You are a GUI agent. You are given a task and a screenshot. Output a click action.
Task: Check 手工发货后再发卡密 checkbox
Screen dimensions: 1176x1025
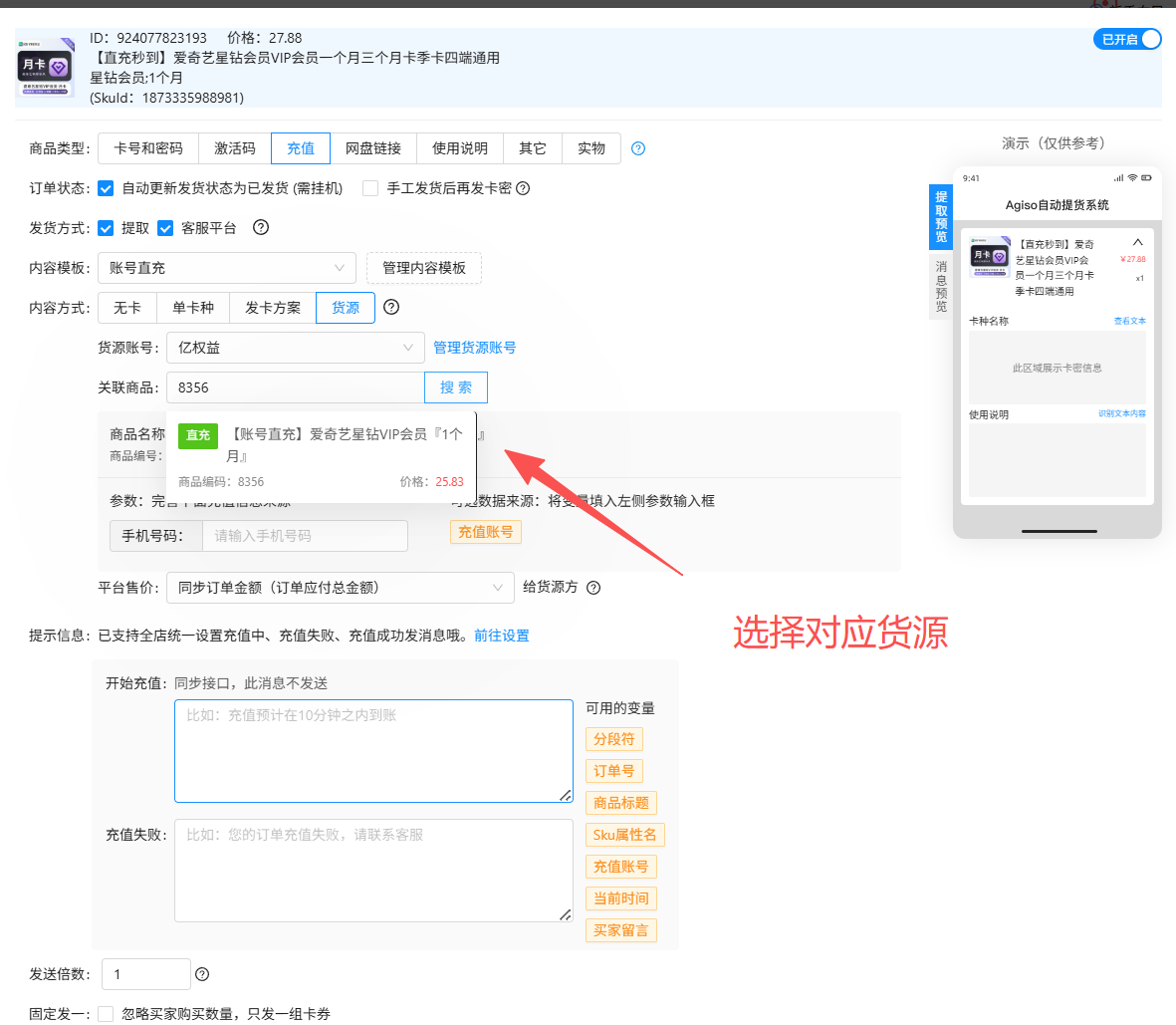370,188
